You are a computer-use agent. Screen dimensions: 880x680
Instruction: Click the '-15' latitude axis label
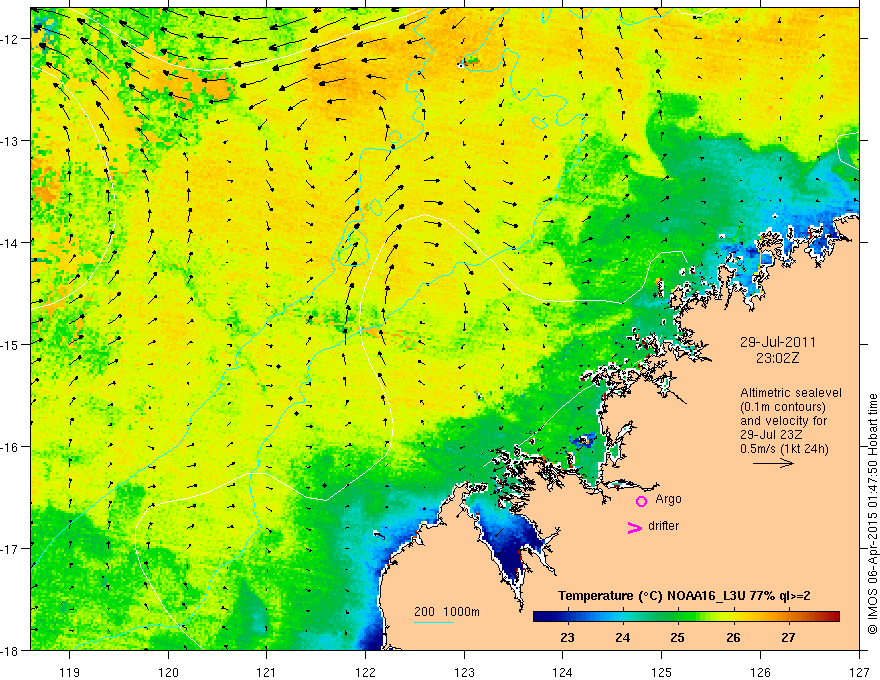click(11, 344)
